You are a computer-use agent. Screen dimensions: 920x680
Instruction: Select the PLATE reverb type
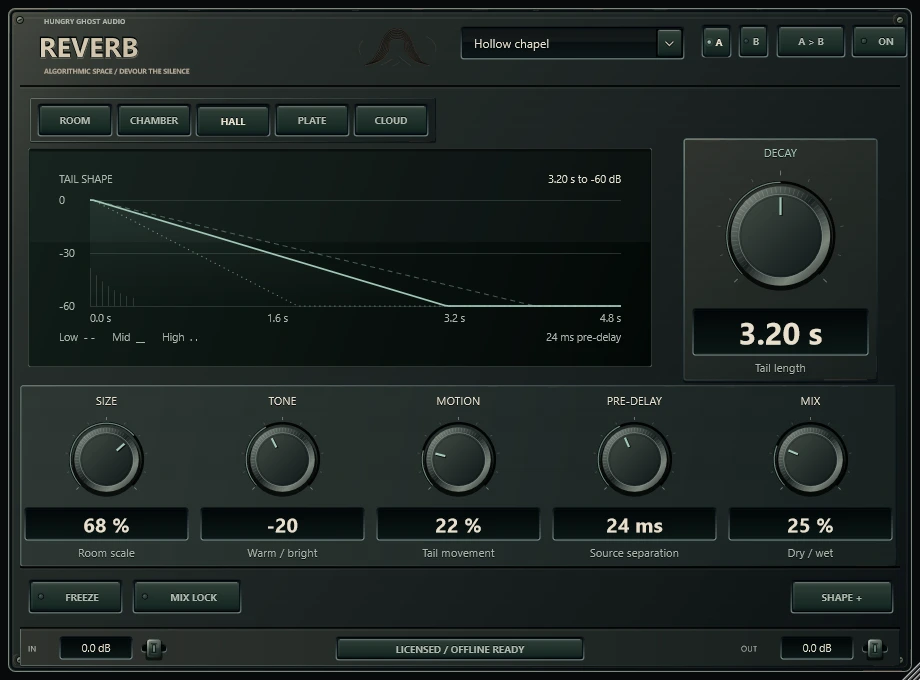pyautogui.click(x=312, y=120)
